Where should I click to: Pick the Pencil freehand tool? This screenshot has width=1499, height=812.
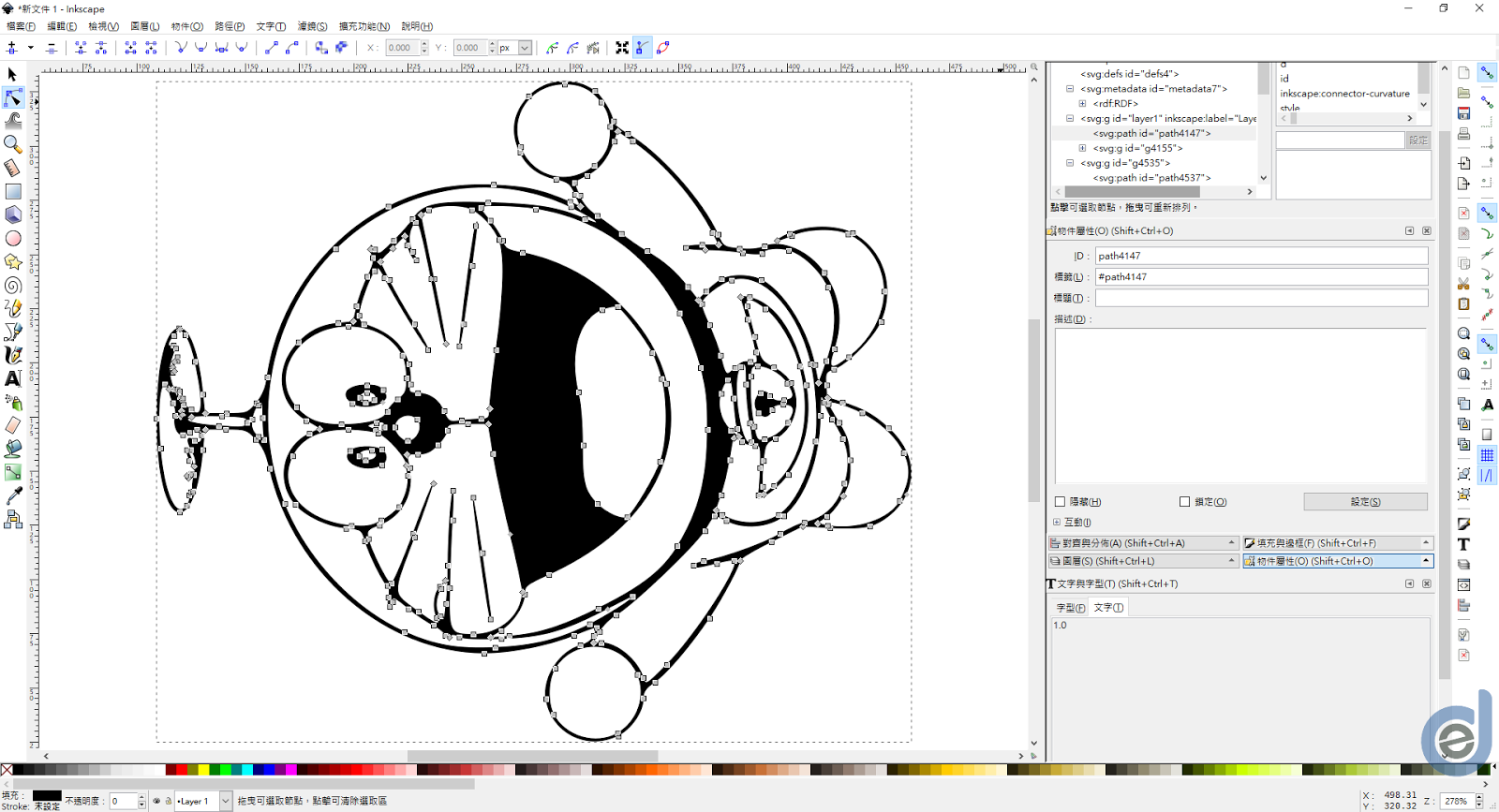[x=13, y=308]
